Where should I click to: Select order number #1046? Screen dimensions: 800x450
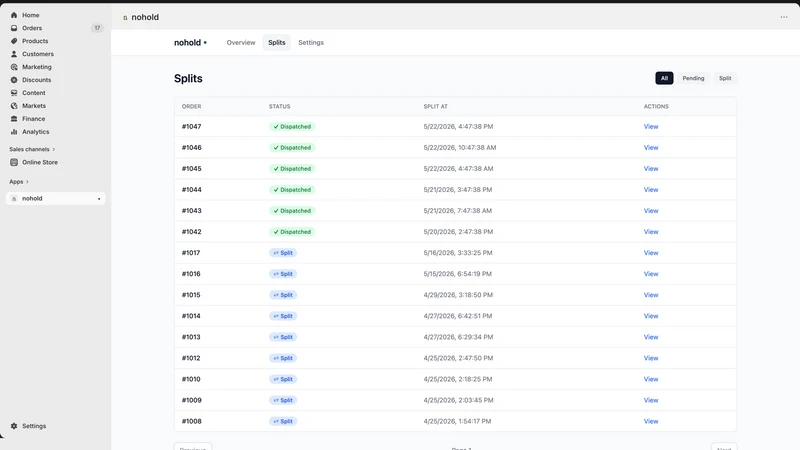click(x=191, y=147)
